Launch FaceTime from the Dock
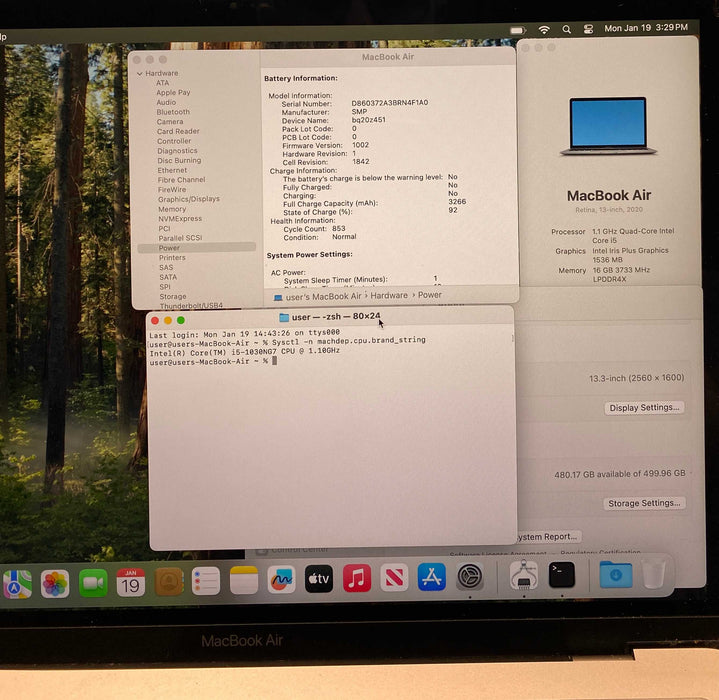Image resolution: width=719 pixels, height=700 pixels. click(x=93, y=583)
